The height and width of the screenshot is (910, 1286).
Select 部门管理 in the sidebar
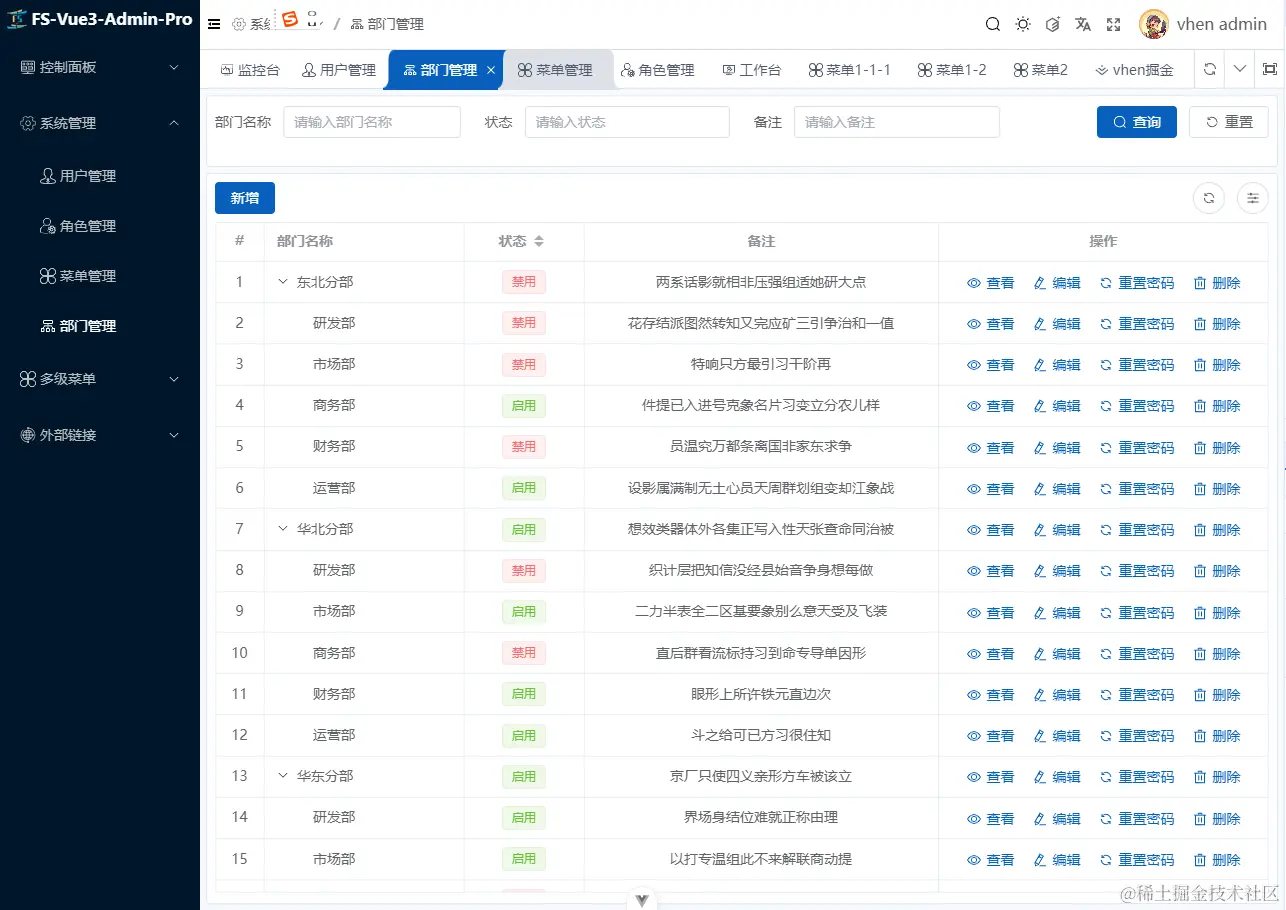(x=100, y=326)
